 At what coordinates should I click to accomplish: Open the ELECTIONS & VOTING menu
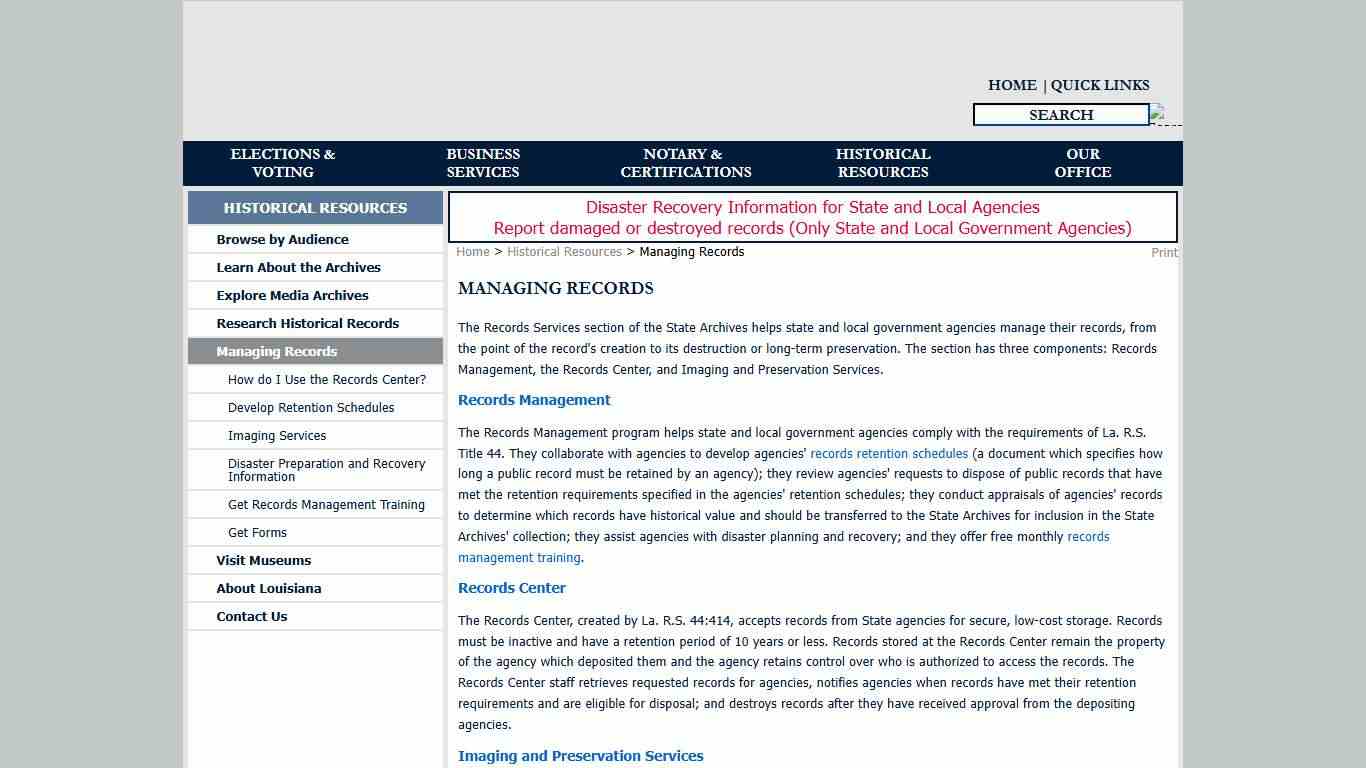coord(282,163)
